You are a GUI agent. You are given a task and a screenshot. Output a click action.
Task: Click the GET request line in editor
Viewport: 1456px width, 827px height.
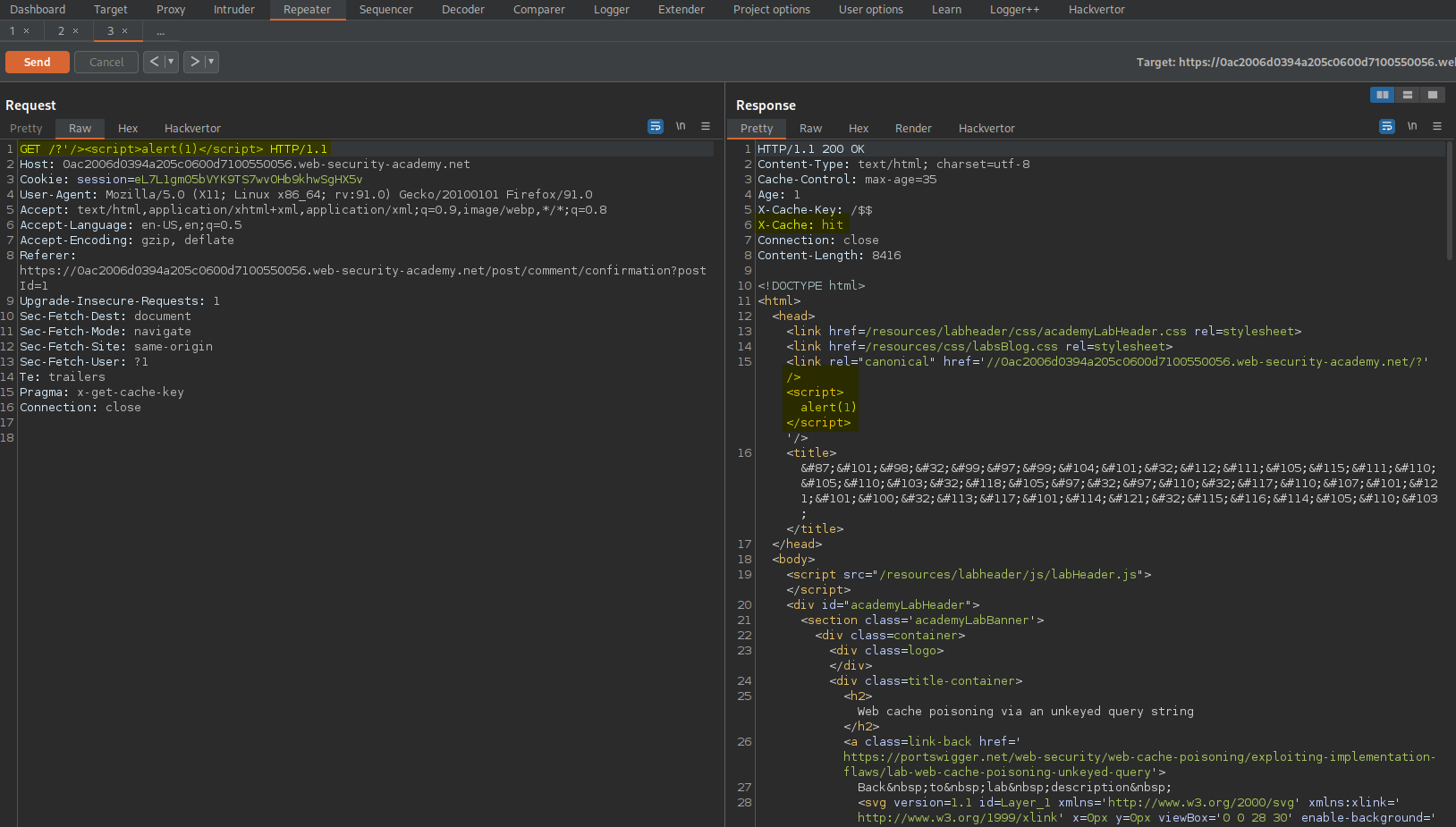click(174, 149)
